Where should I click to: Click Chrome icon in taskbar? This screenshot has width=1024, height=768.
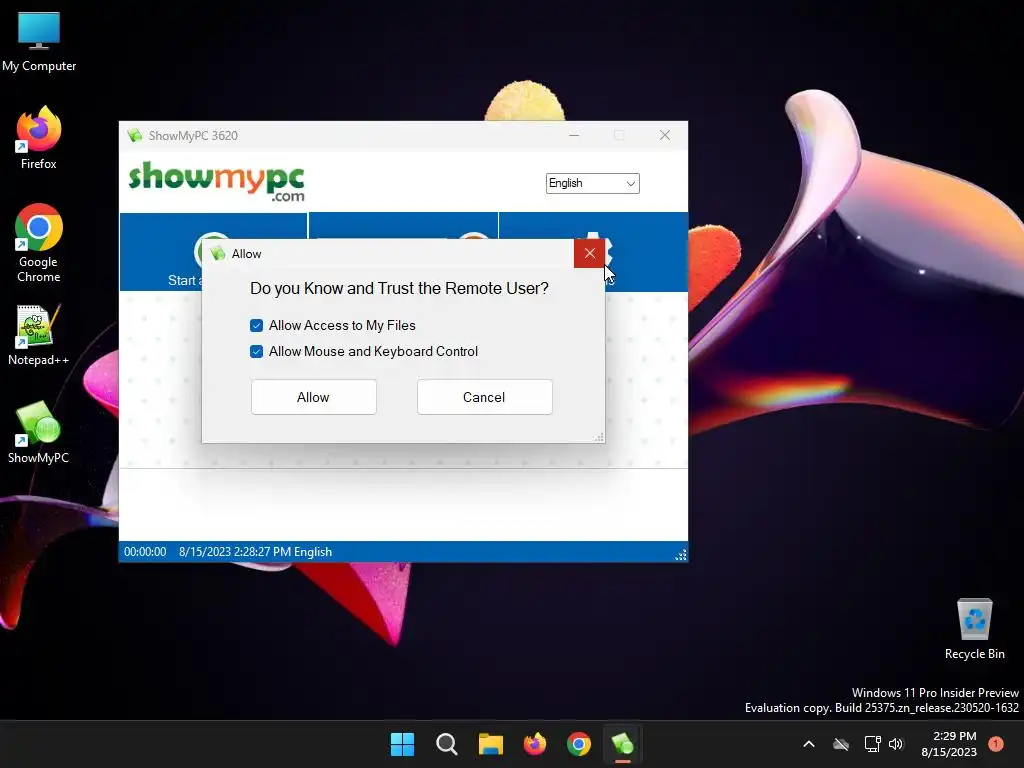click(579, 744)
